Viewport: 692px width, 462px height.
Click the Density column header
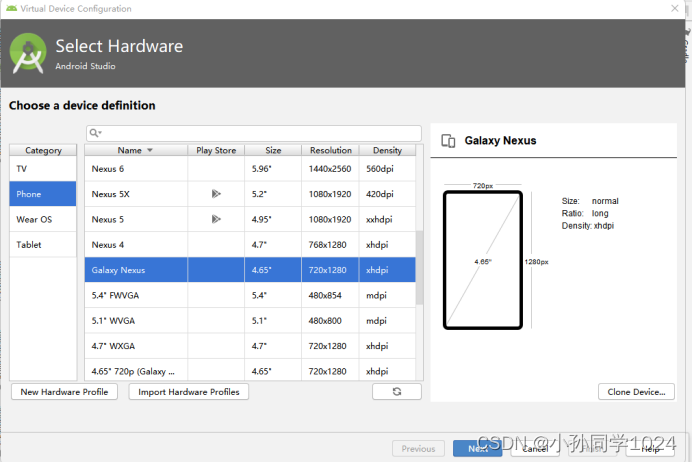click(x=387, y=150)
